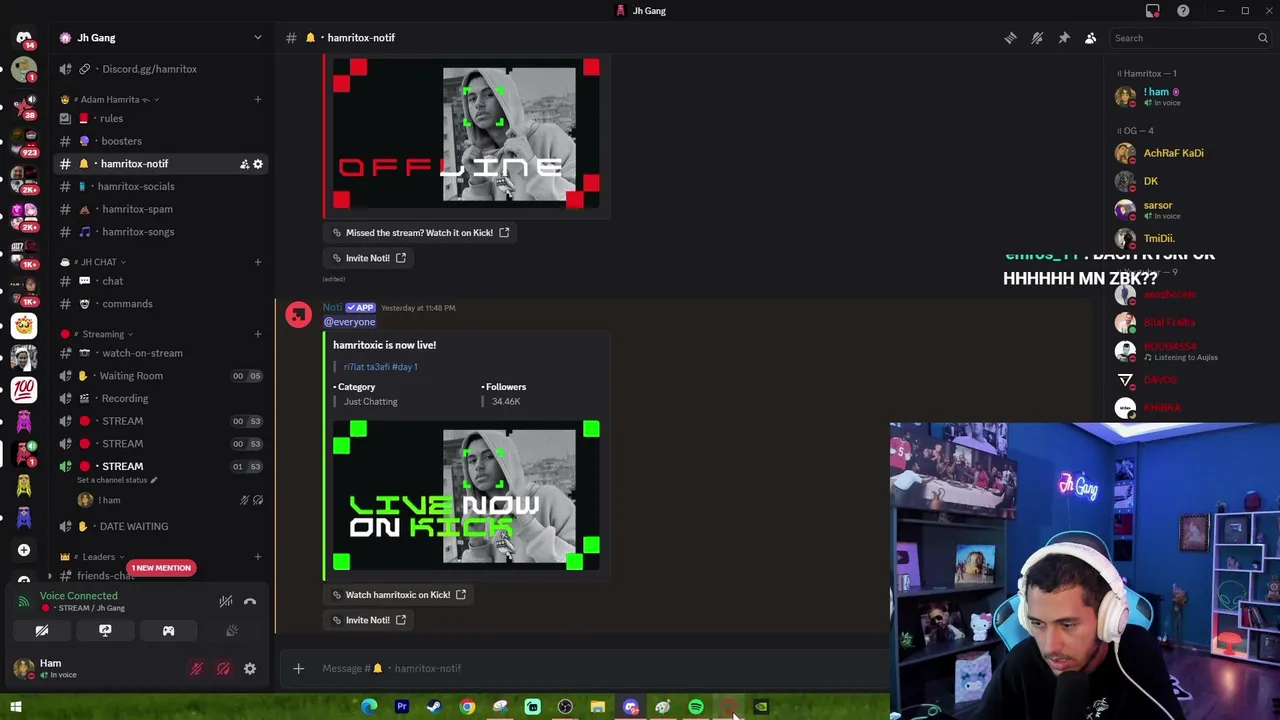Open the hamritoxic is now live! title link
1280x720 pixels.
(x=384, y=345)
